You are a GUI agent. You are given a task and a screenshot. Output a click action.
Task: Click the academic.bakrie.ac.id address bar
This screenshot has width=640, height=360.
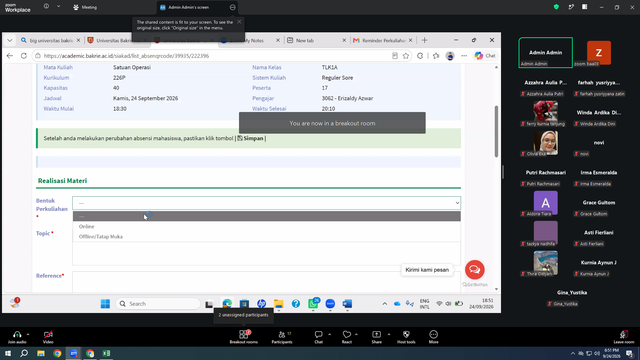tap(212, 56)
